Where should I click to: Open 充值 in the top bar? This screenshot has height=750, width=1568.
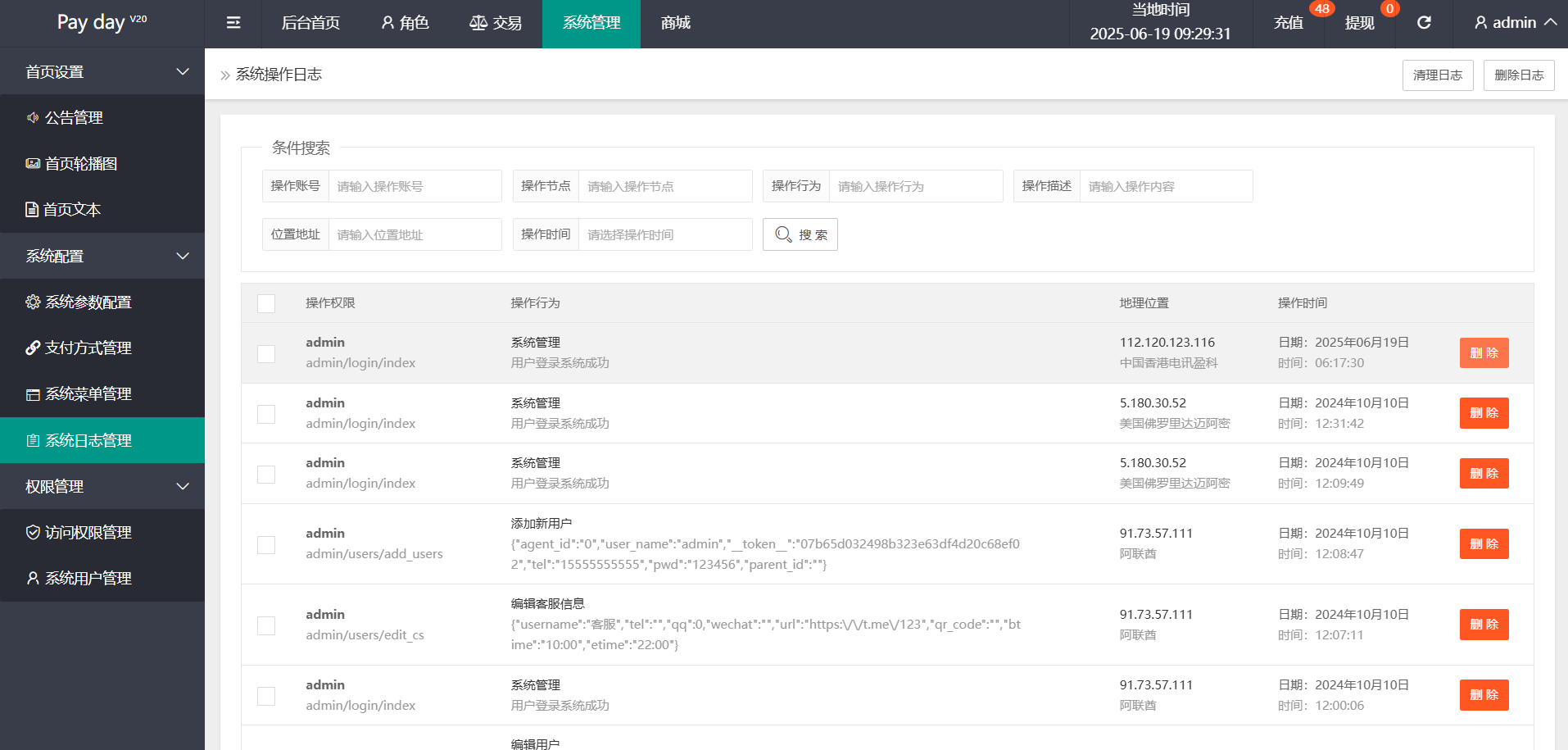coord(1289,23)
